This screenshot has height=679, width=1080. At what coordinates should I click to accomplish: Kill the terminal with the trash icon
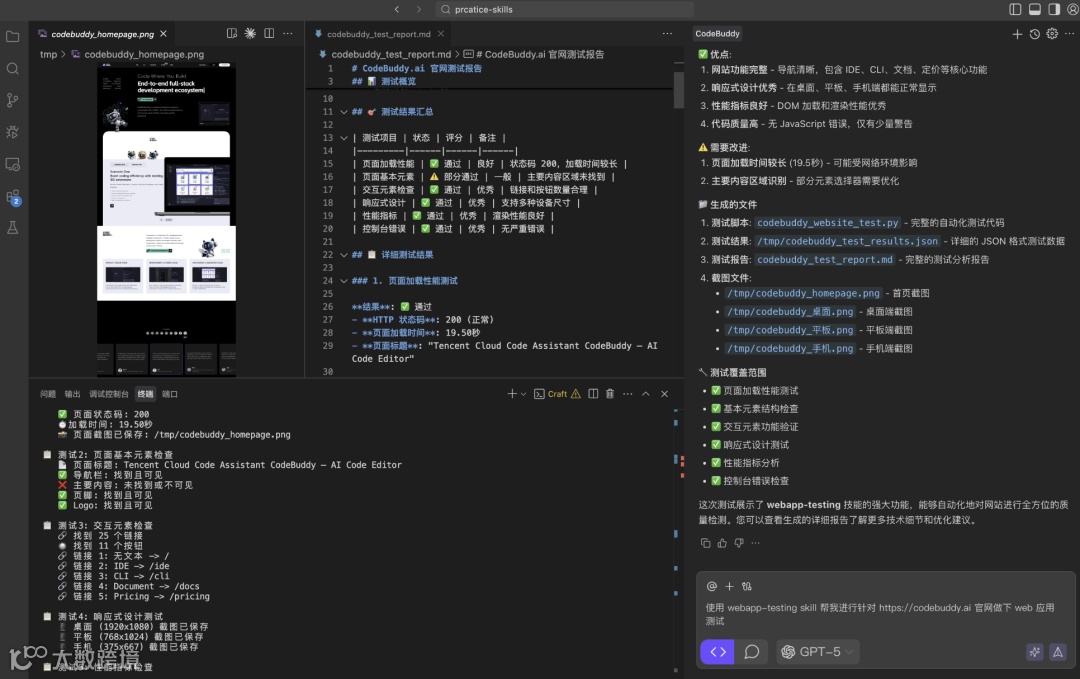click(x=610, y=394)
